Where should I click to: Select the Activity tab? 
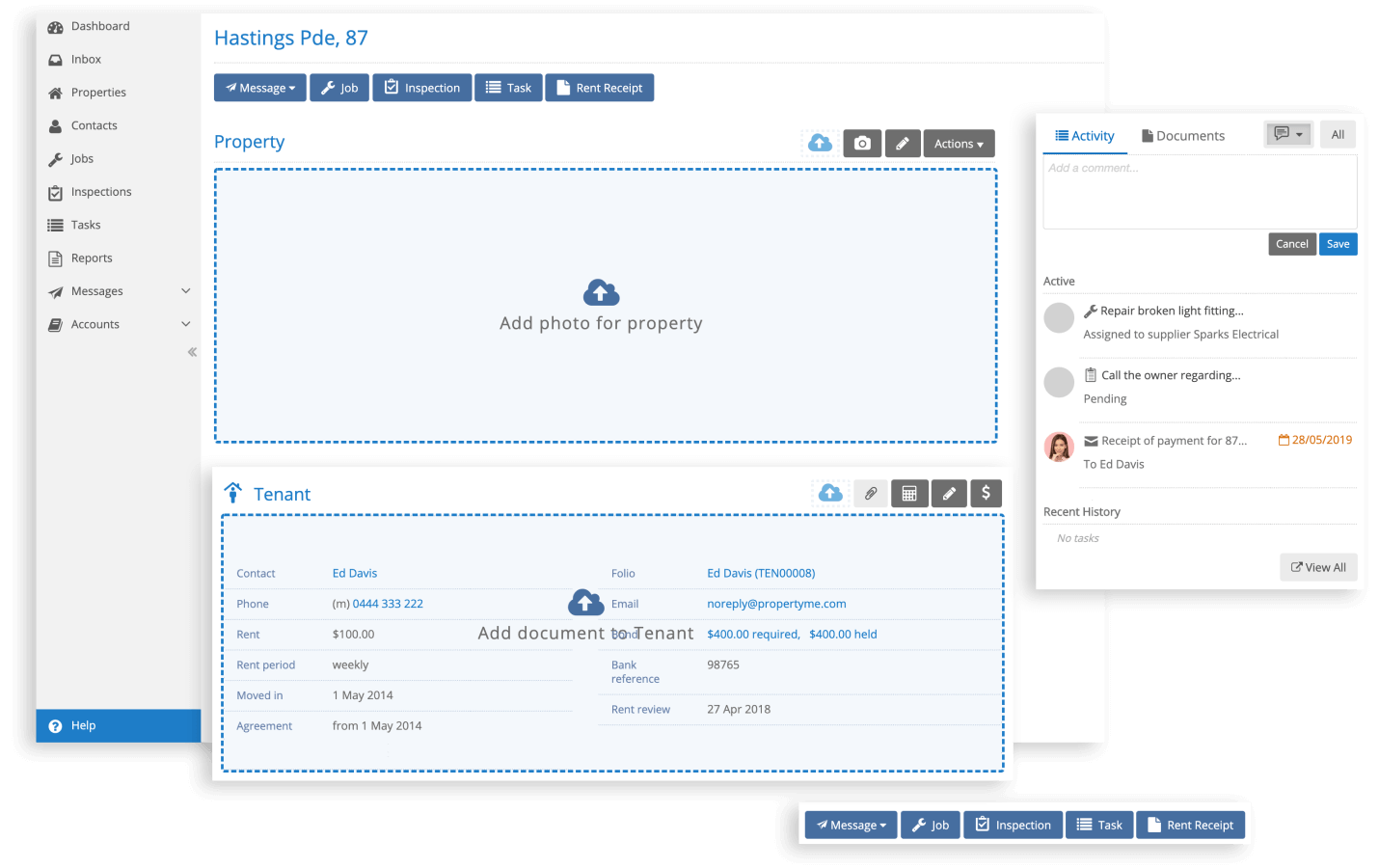(x=1085, y=136)
